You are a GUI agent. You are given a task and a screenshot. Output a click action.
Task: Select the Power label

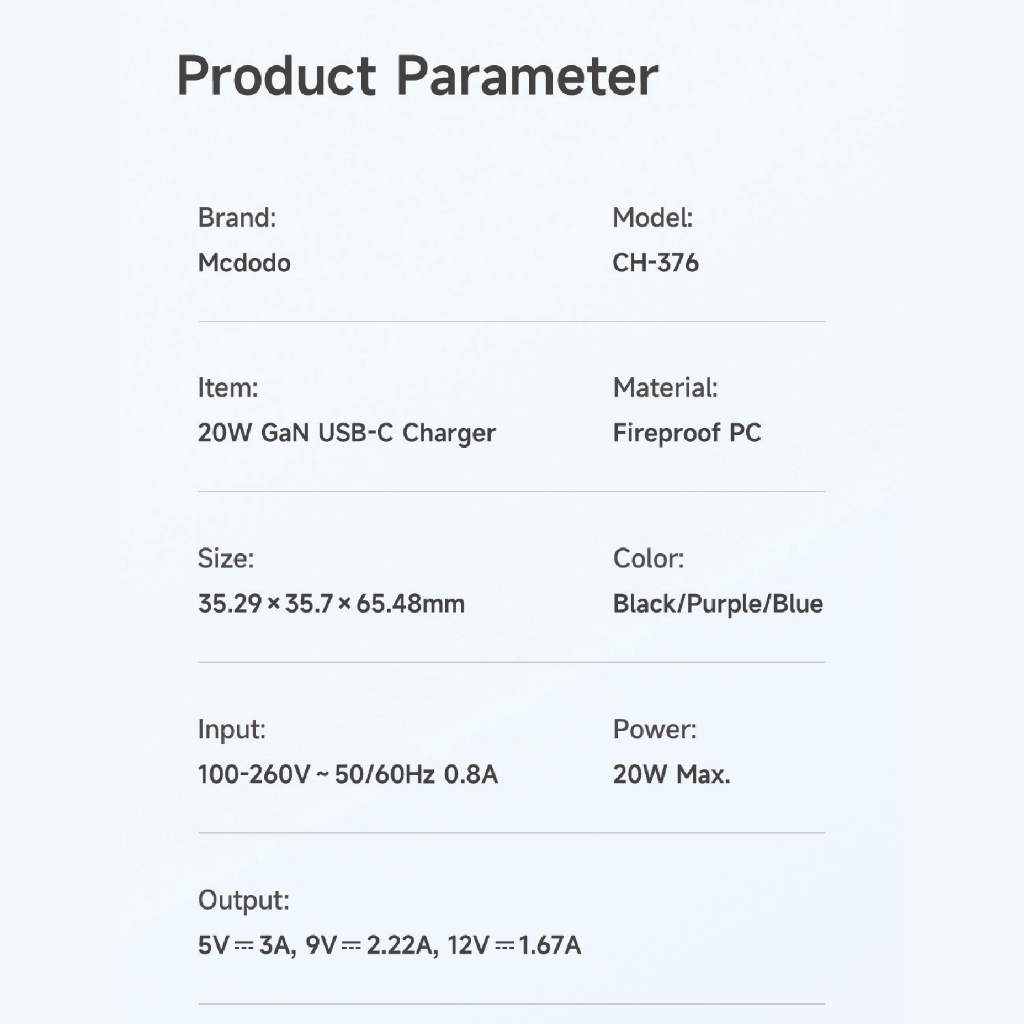click(x=654, y=729)
